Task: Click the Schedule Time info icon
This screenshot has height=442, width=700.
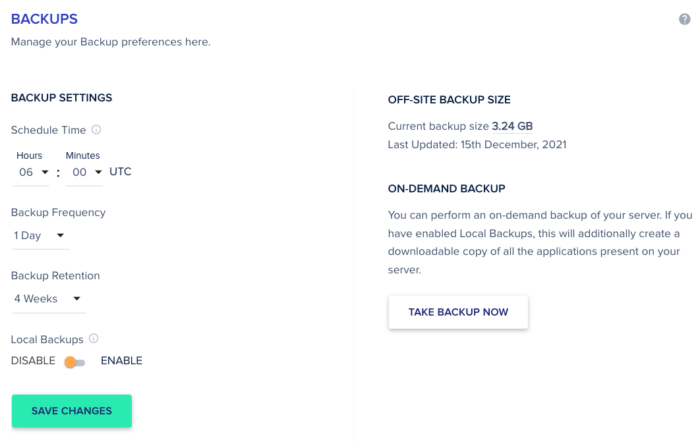Action: point(97,130)
